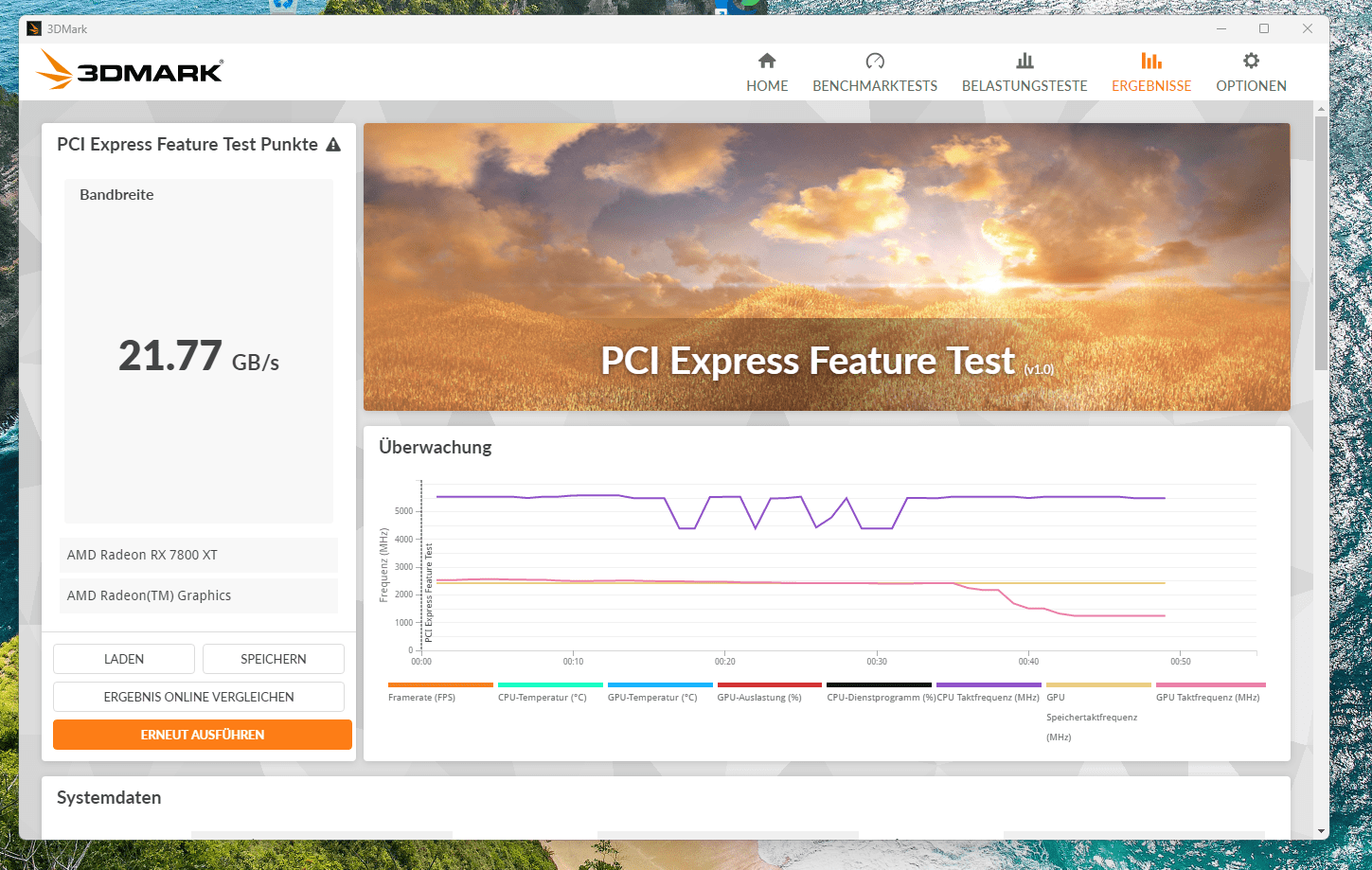Click the vertical scrollbar thumb
This screenshot has height=870, width=1372.
(x=1321, y=243)
